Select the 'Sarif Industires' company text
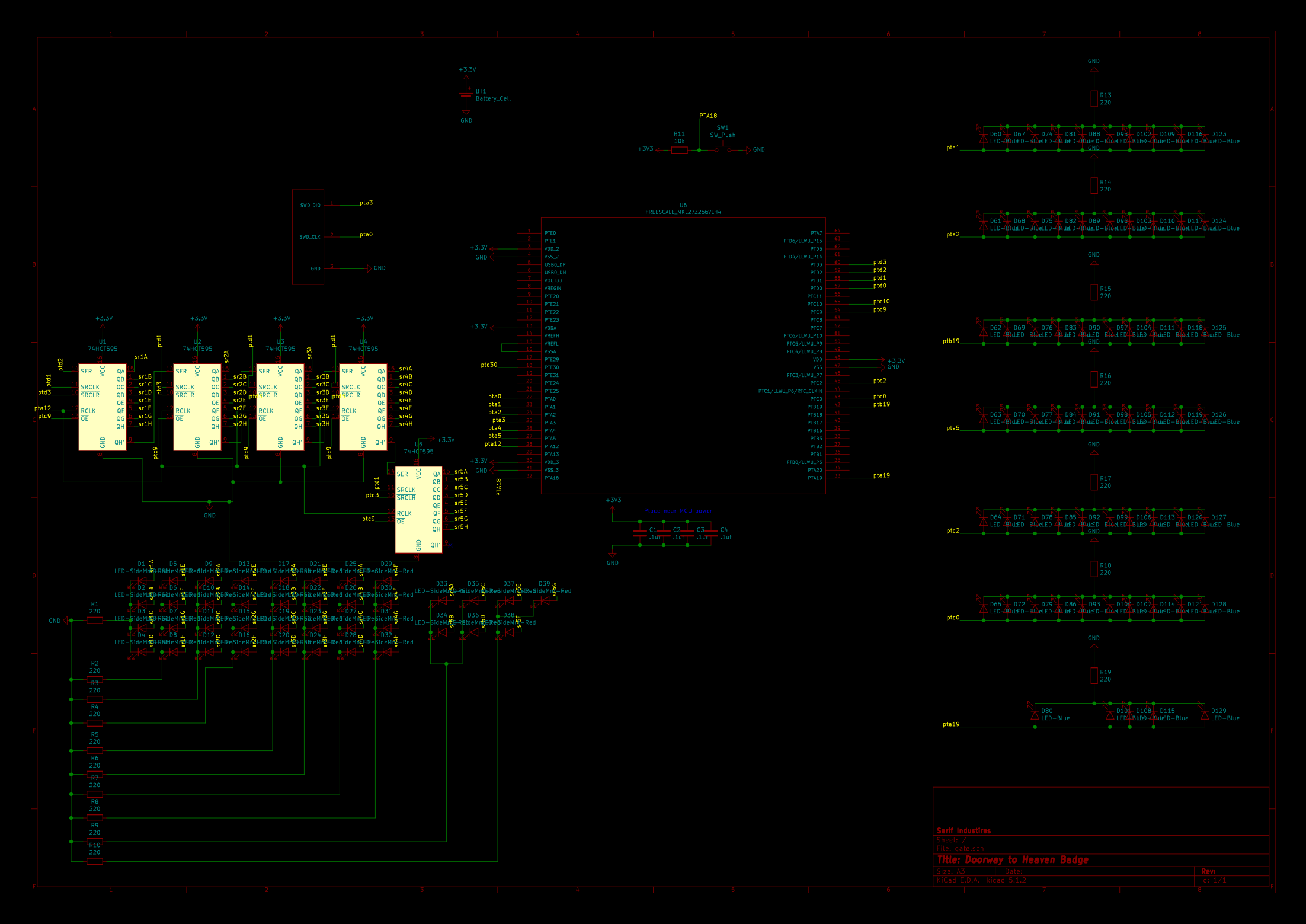 click(964, 830)
